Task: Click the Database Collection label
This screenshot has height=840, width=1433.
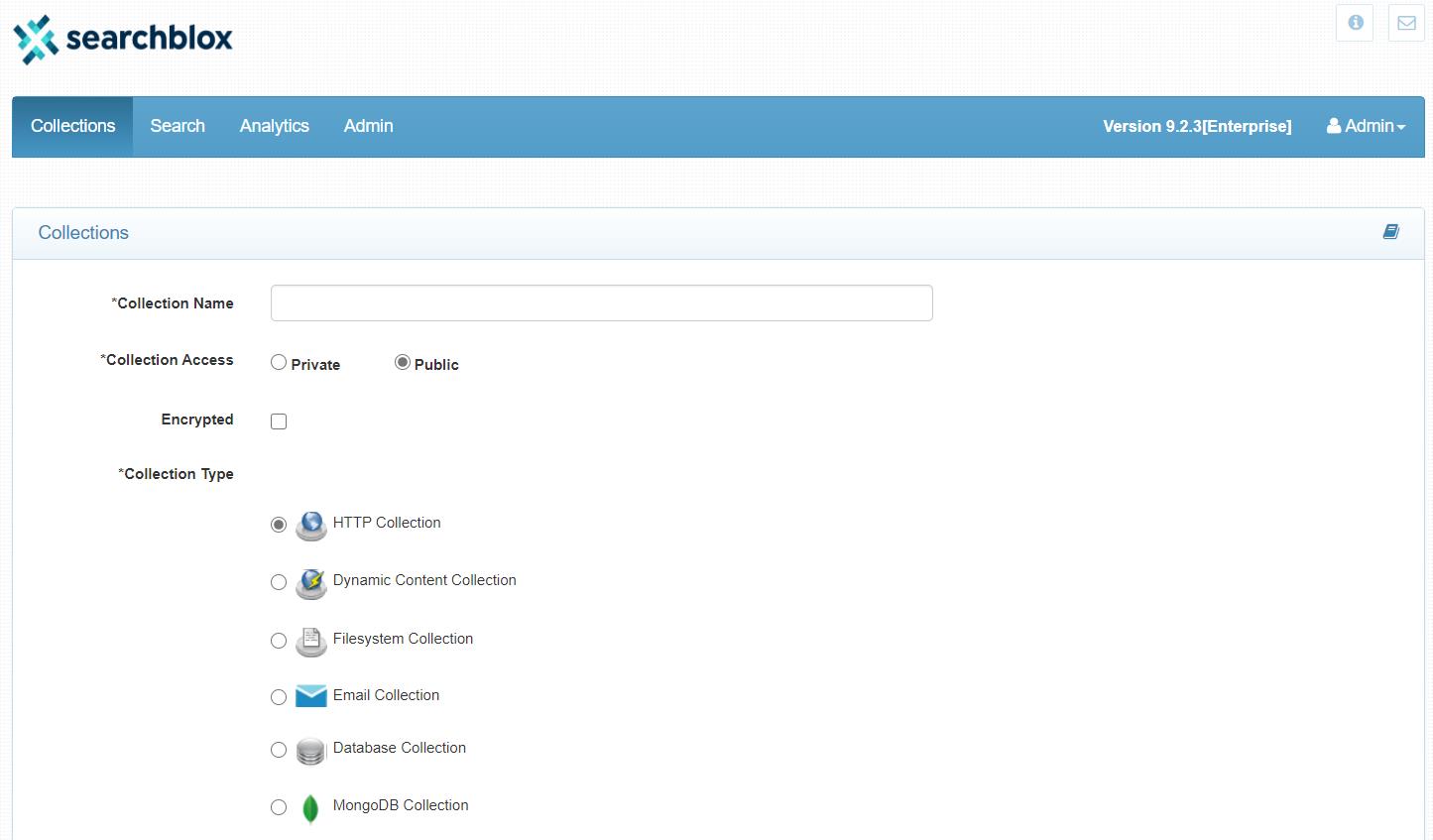Action: [x=400, y=748]
